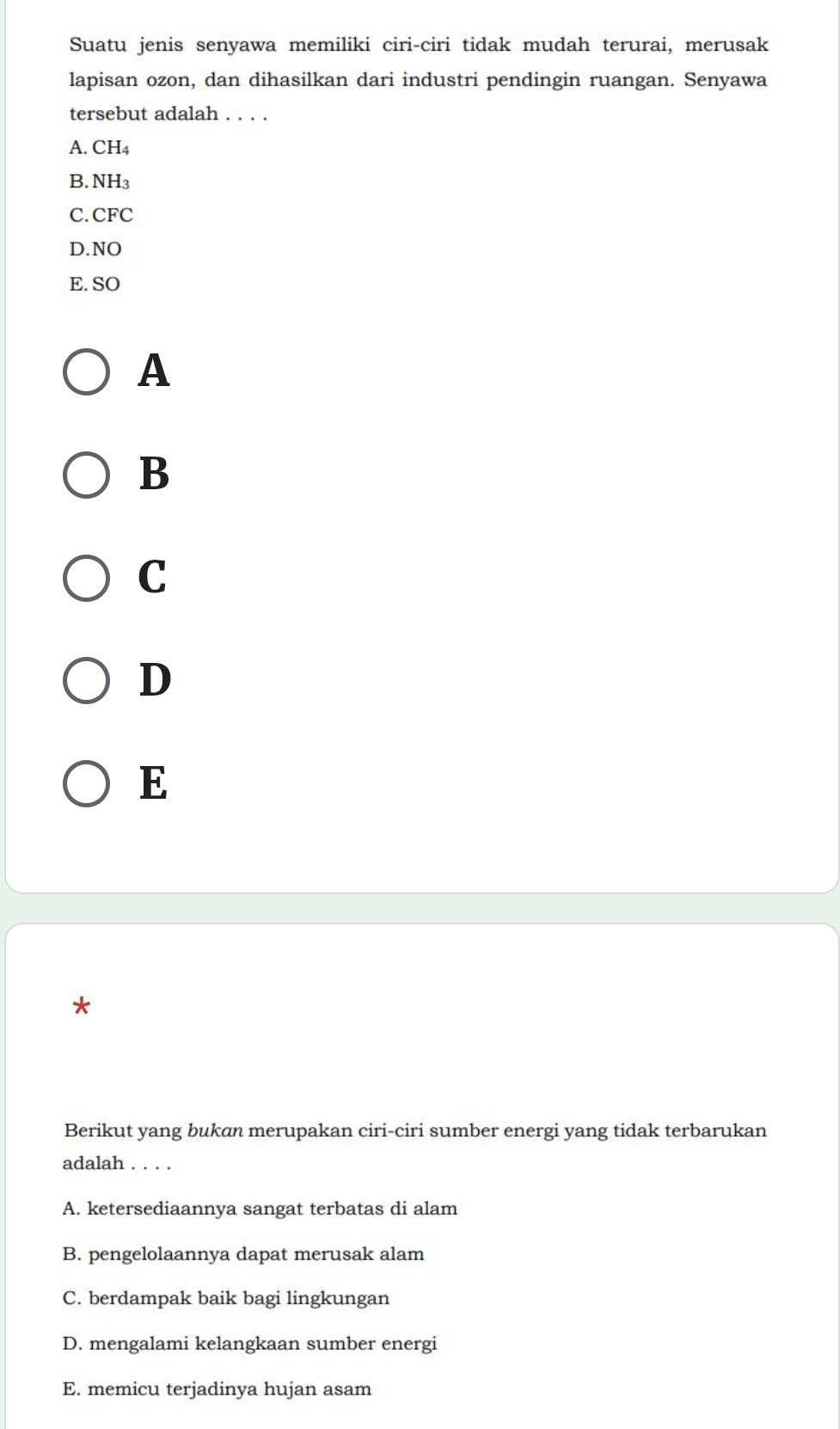This screenshot has width=840, height=1429.
Task: Mark the radio circle for answer C
Action: (x=86, y=579)
